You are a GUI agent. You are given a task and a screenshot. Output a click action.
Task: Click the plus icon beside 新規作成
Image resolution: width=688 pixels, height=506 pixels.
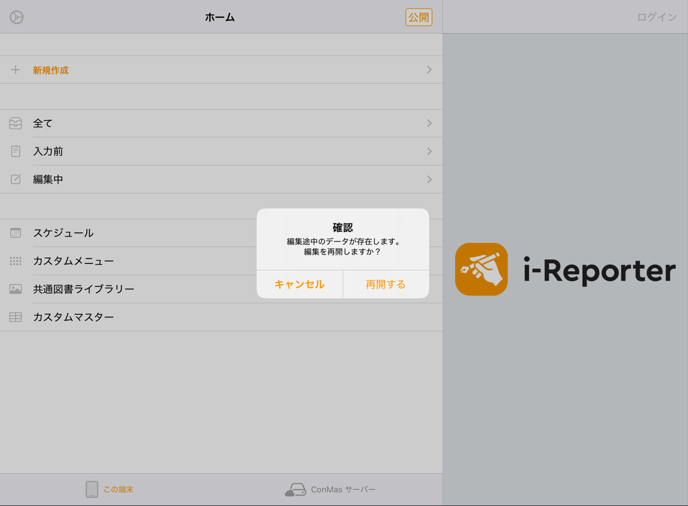coord(15,70)
